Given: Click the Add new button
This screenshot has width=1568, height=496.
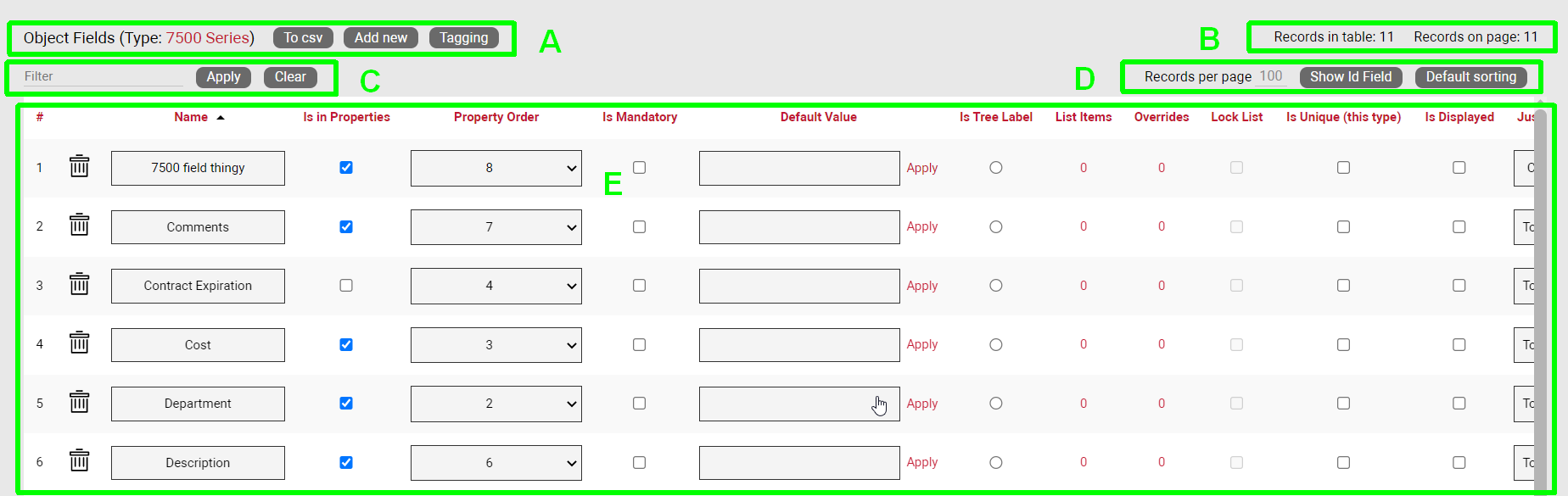Looking at the screenshot, I should coord(380,38).
